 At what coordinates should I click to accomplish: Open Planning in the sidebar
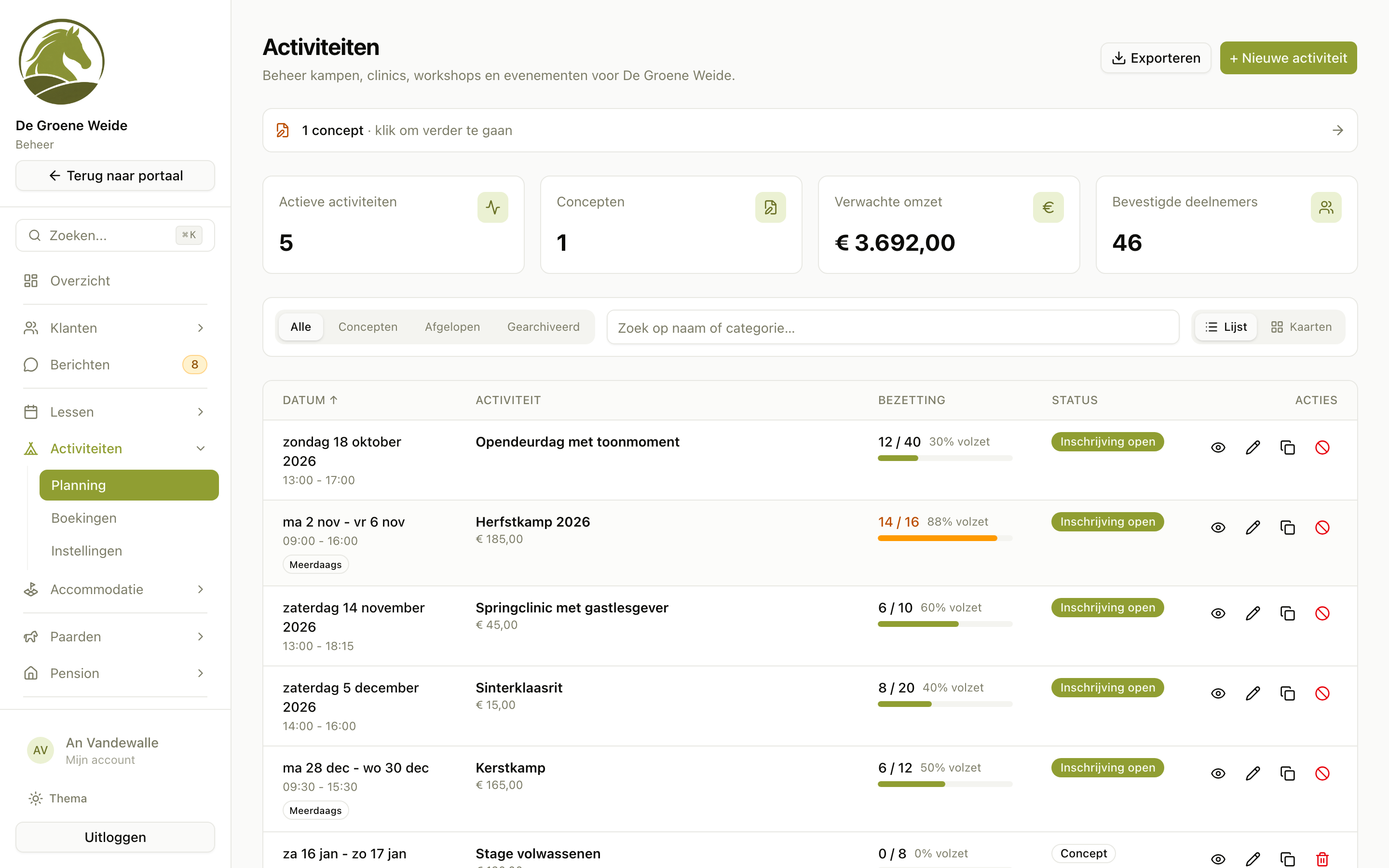pos(129,485)
